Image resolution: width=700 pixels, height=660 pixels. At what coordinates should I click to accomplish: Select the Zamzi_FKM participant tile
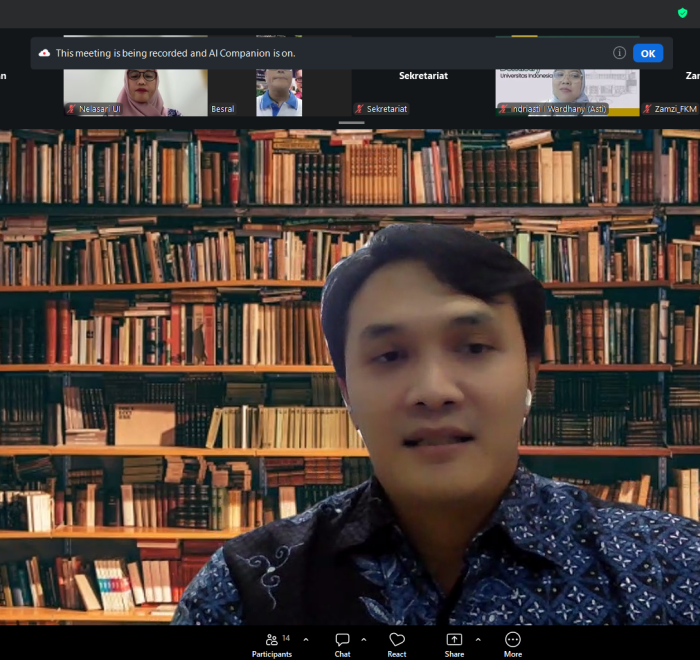click(670, 92)
